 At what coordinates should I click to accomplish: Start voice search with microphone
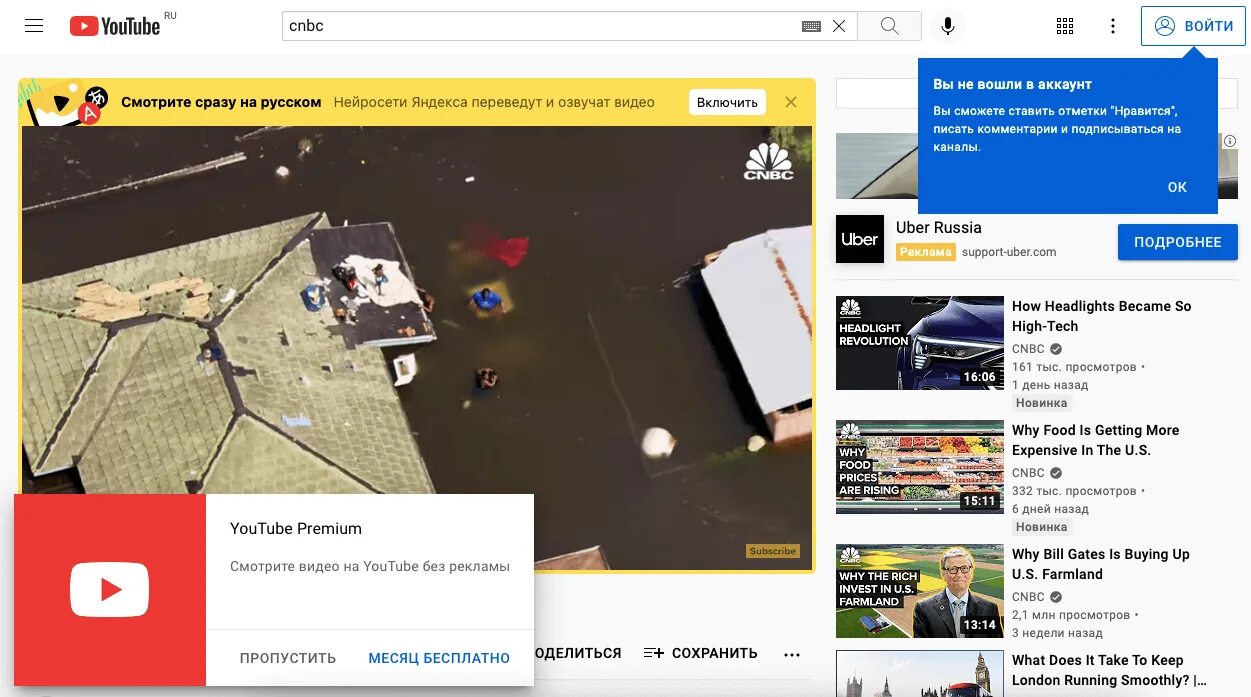pyautogui.click(x=948, y=26)
